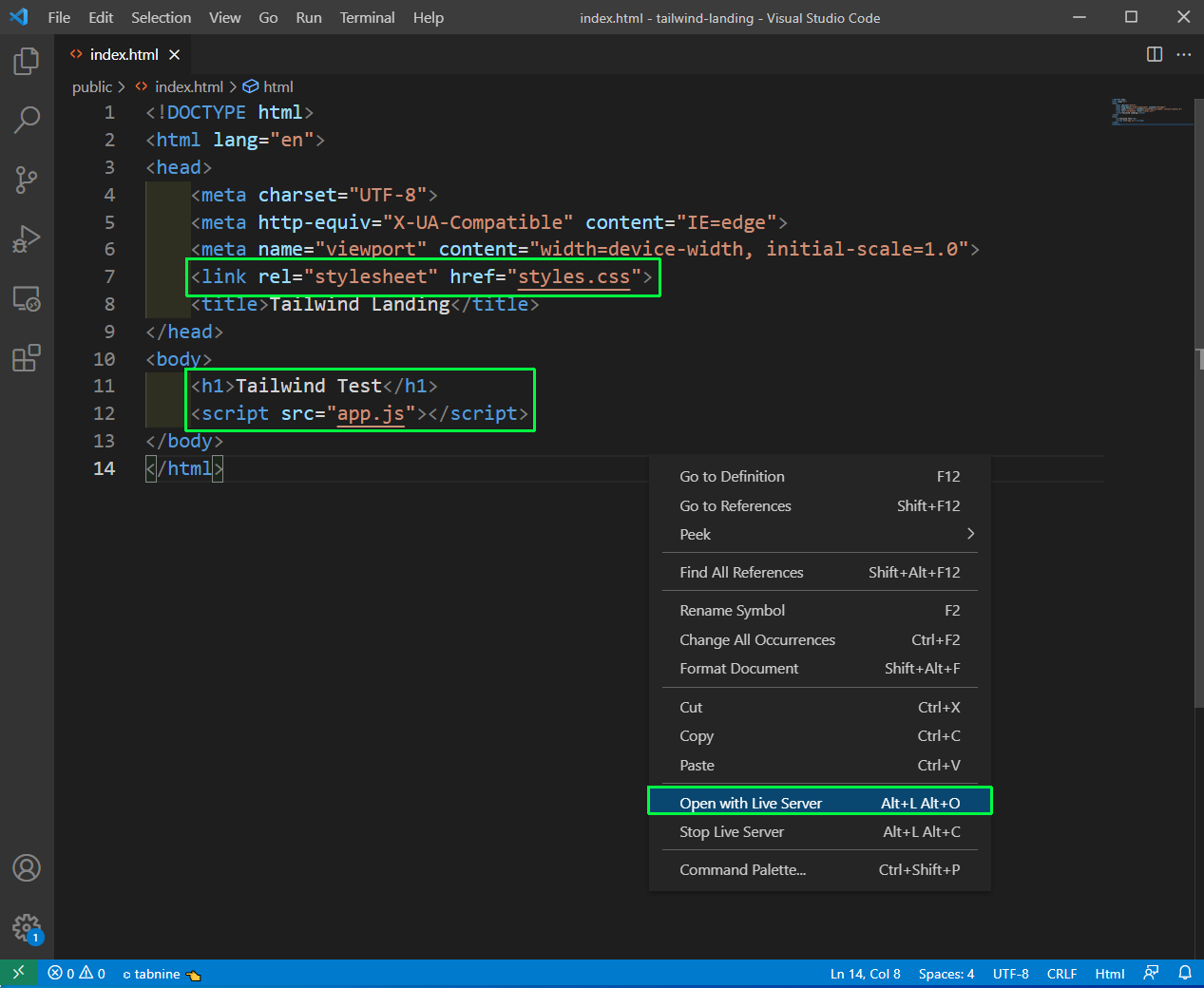This screenshot has height=988, width=1204.
Task: Open Command Palette from context menu
Action: click(x=819, y=869)
